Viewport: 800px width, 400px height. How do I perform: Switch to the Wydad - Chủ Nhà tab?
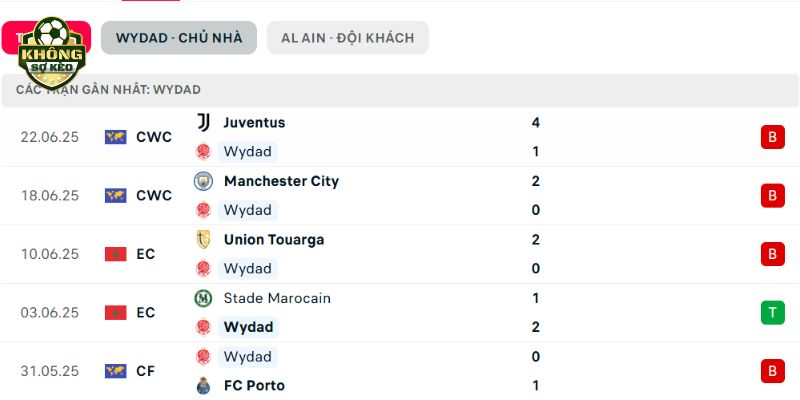point(179,38)
